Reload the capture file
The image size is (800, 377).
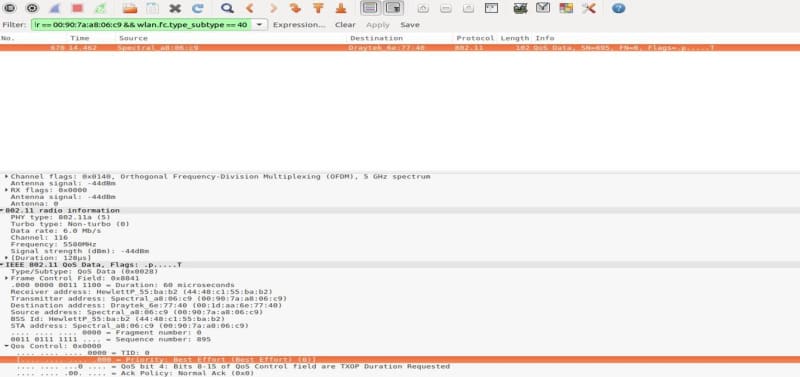point(197,8)
